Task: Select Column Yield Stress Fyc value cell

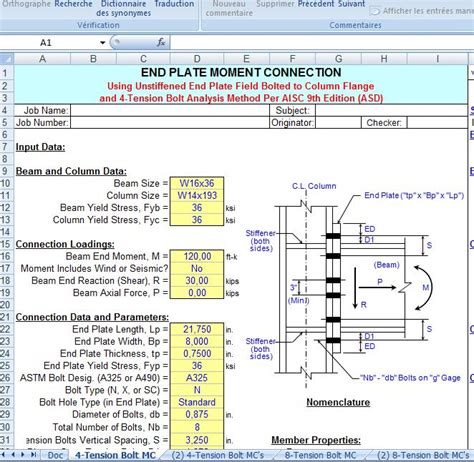Action: (197, 220)
